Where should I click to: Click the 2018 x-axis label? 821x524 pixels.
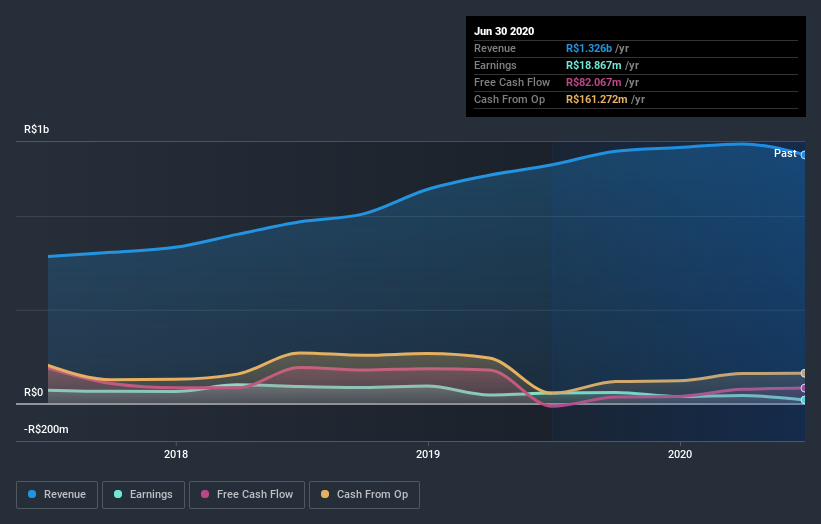176,454
